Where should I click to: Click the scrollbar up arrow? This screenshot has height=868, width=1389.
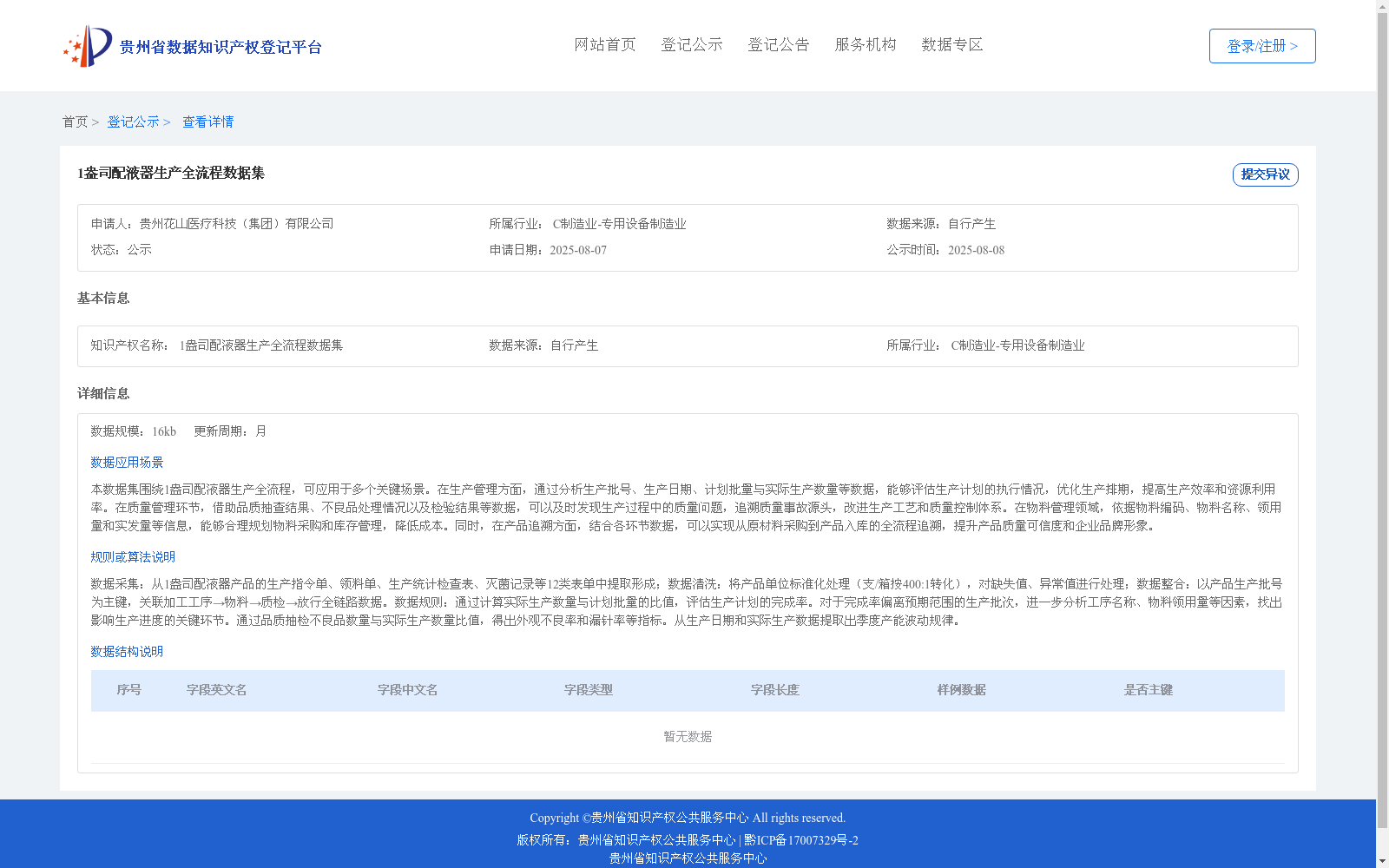coord(1383,6)
